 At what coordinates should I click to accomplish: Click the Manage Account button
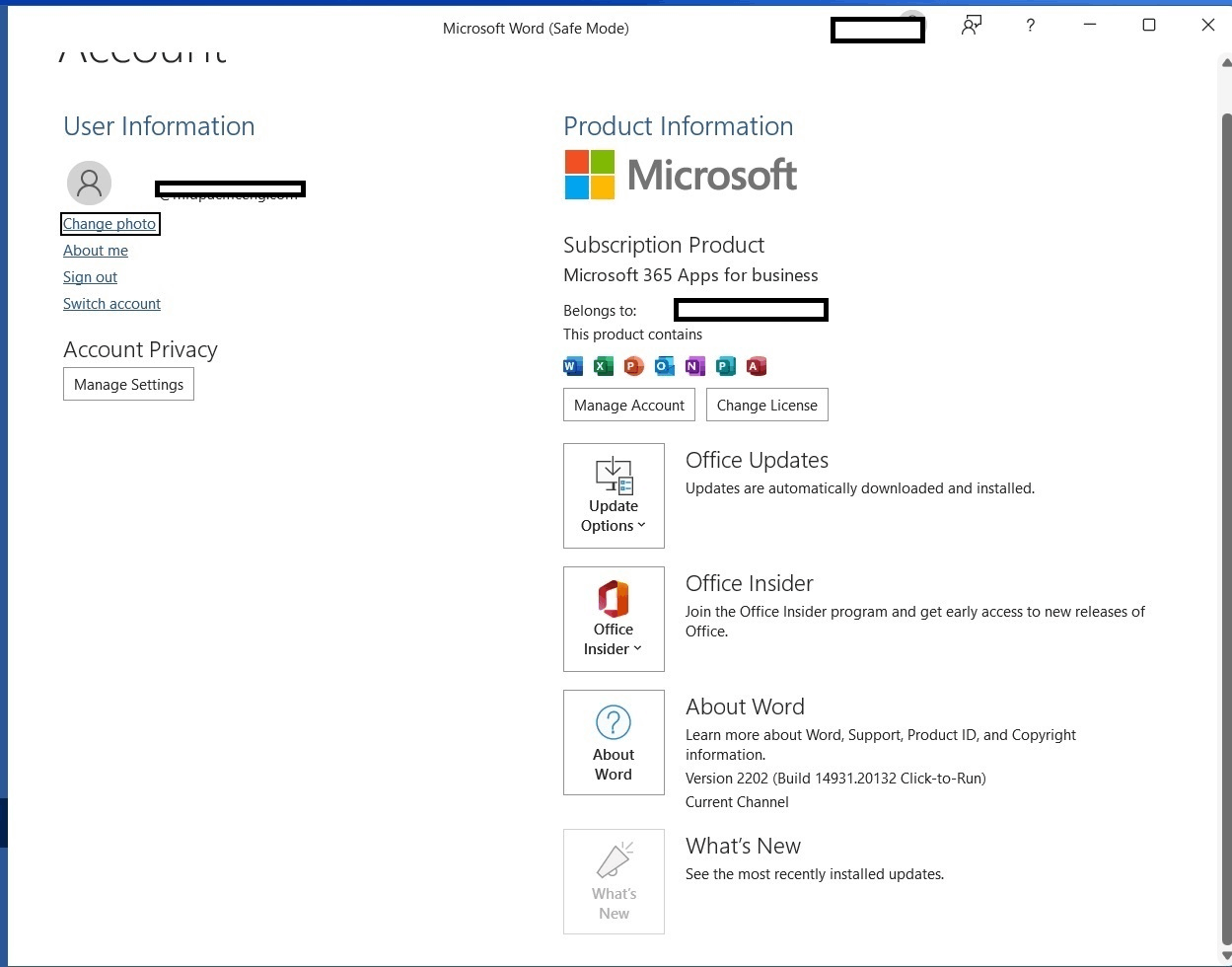pos(629,405)
